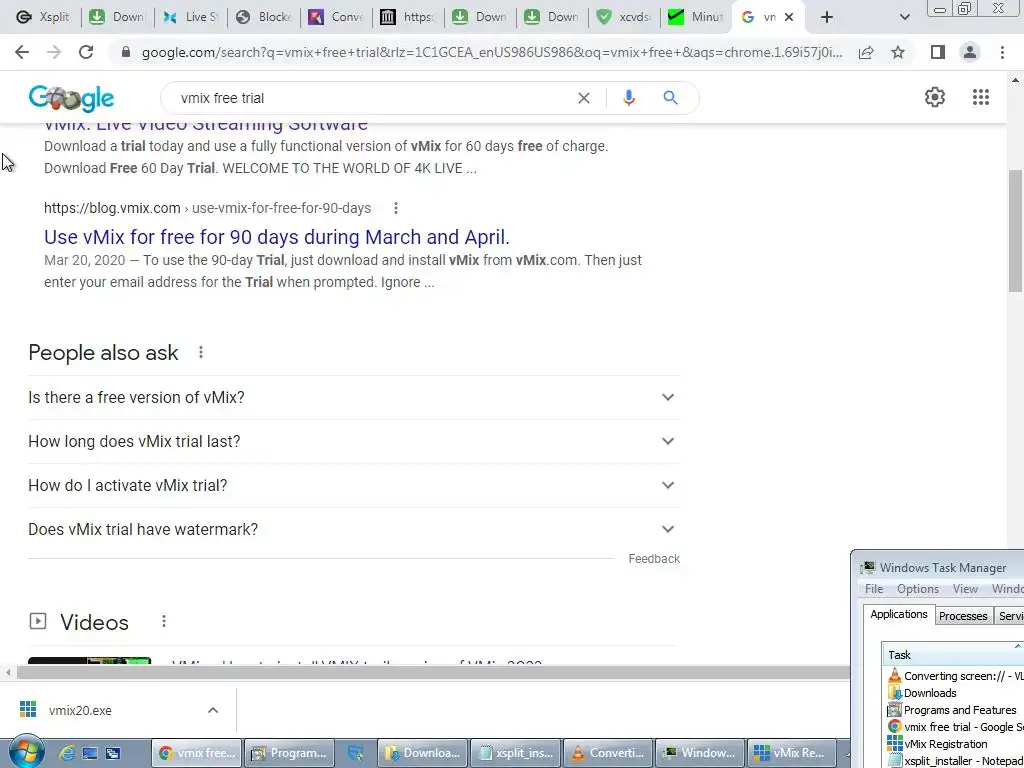Open Chrome side panel

click(938, 52)
